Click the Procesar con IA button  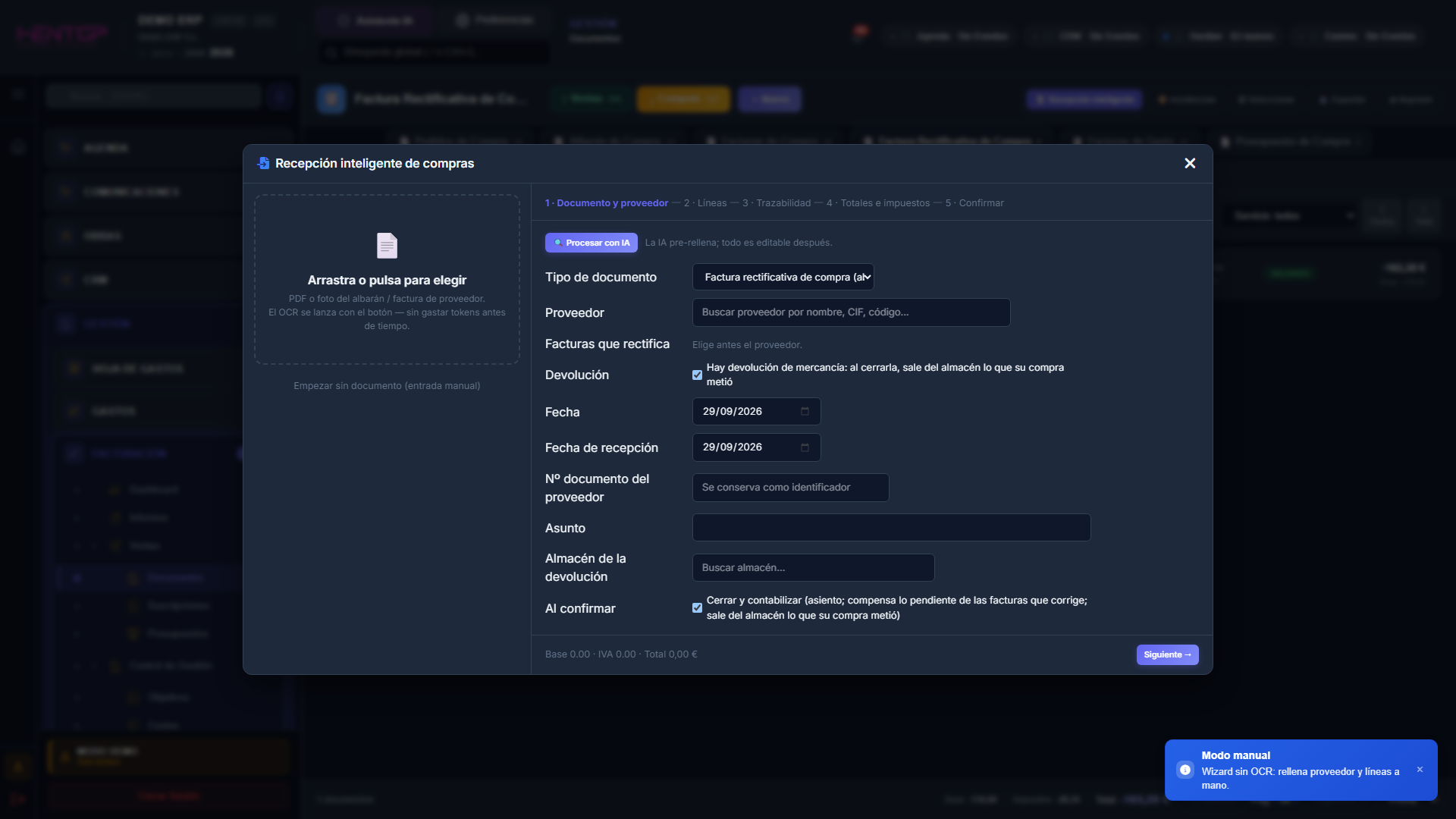pos(591,243)
